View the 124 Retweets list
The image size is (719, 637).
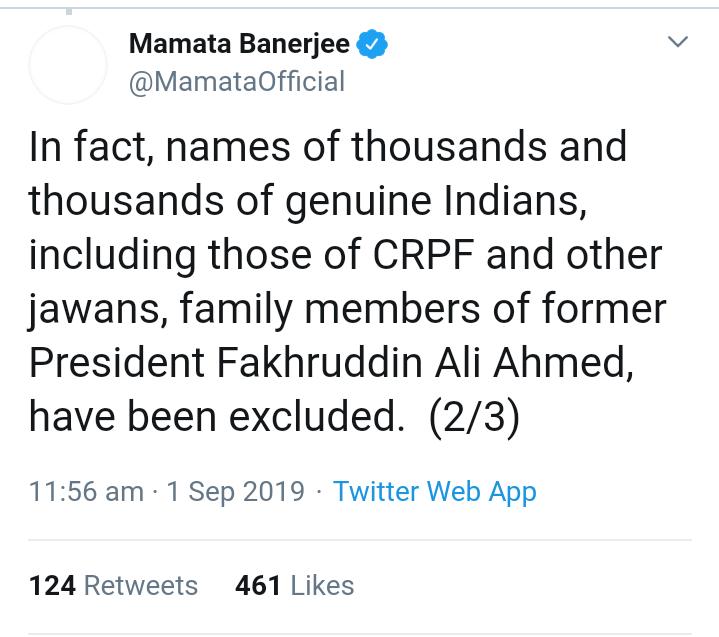coord(113,586)
